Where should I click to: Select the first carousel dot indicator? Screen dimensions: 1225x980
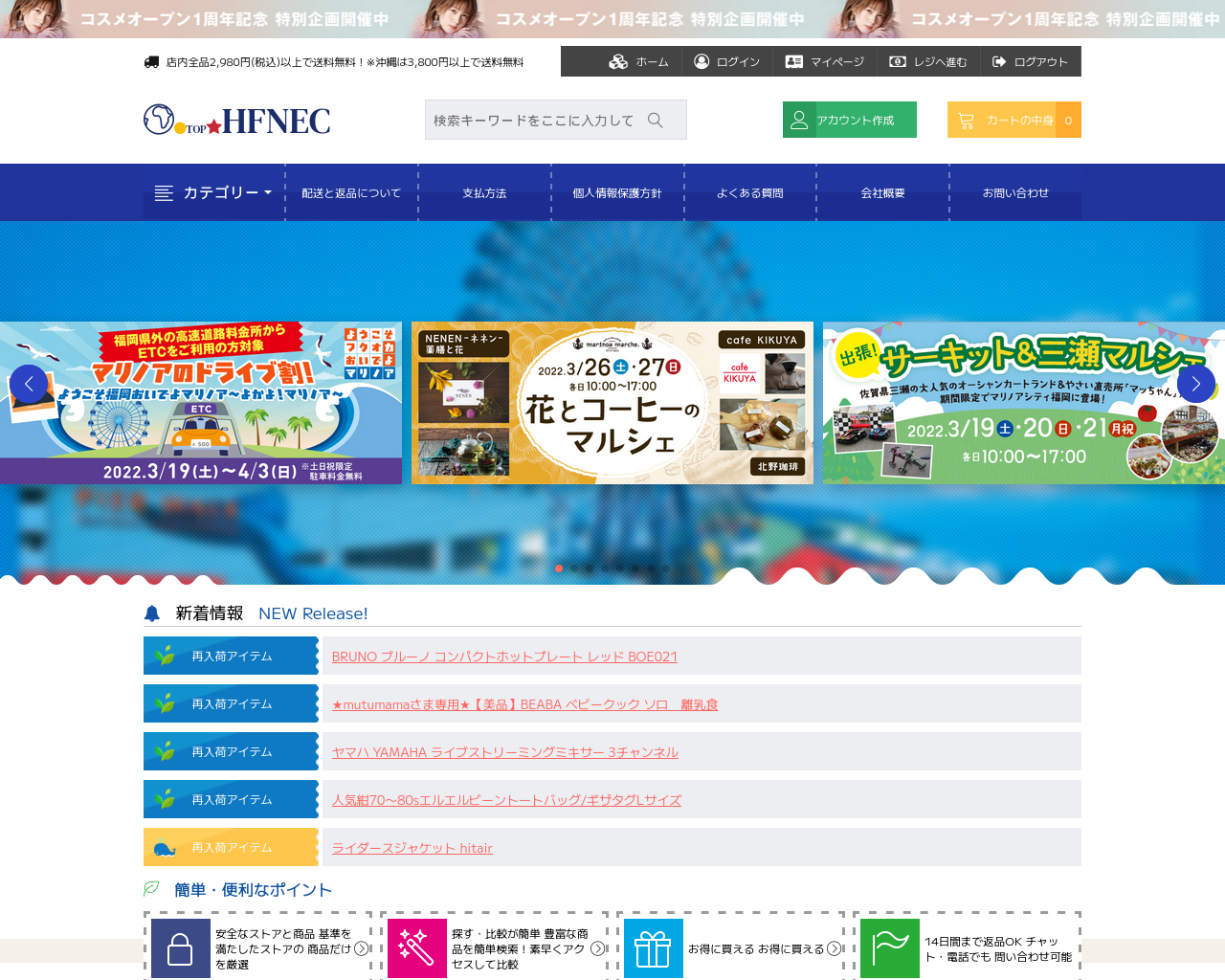(x=559, y=568)
